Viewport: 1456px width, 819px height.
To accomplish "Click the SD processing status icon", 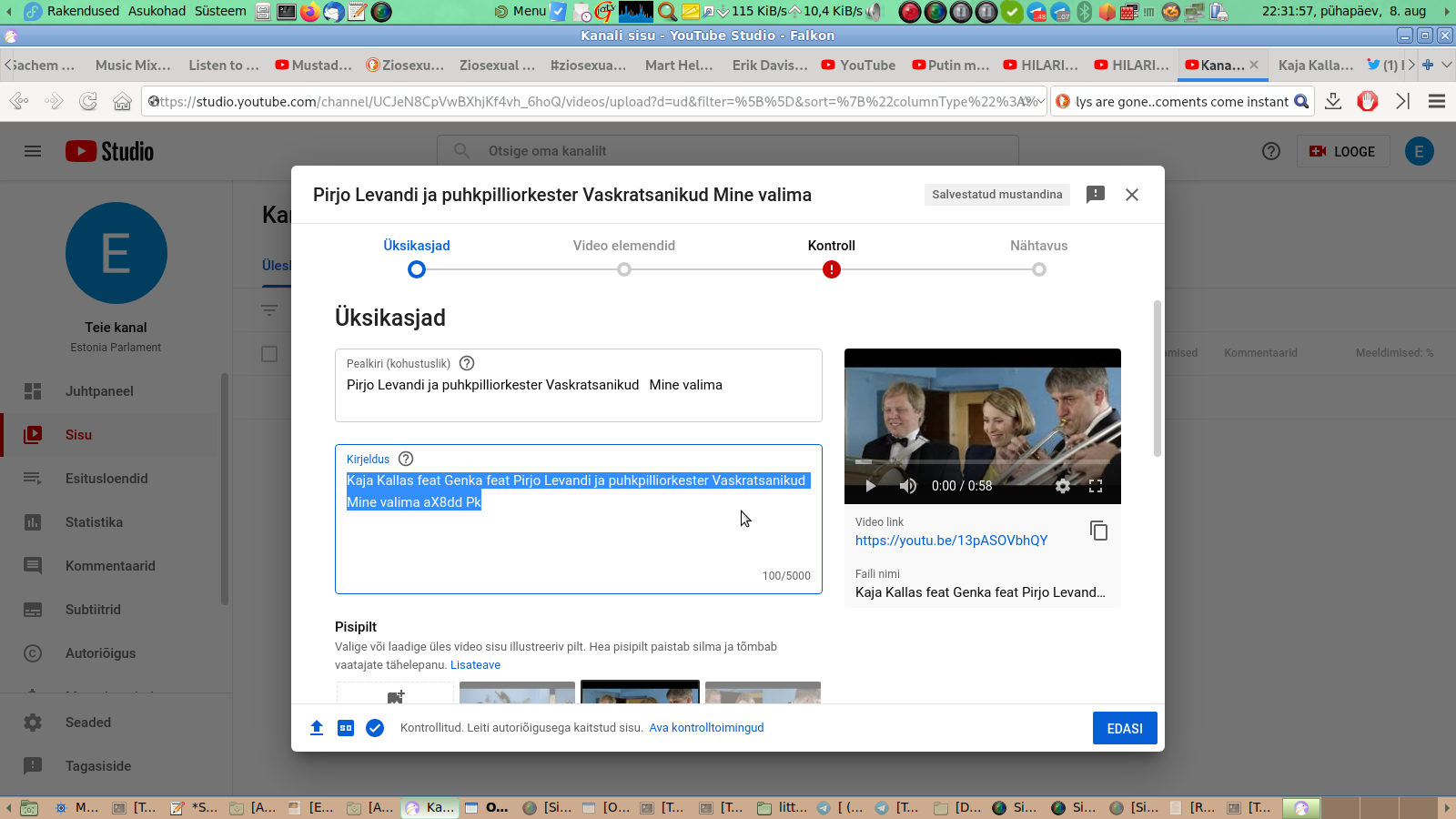I will pyautogui.click(x=346, y=728).
